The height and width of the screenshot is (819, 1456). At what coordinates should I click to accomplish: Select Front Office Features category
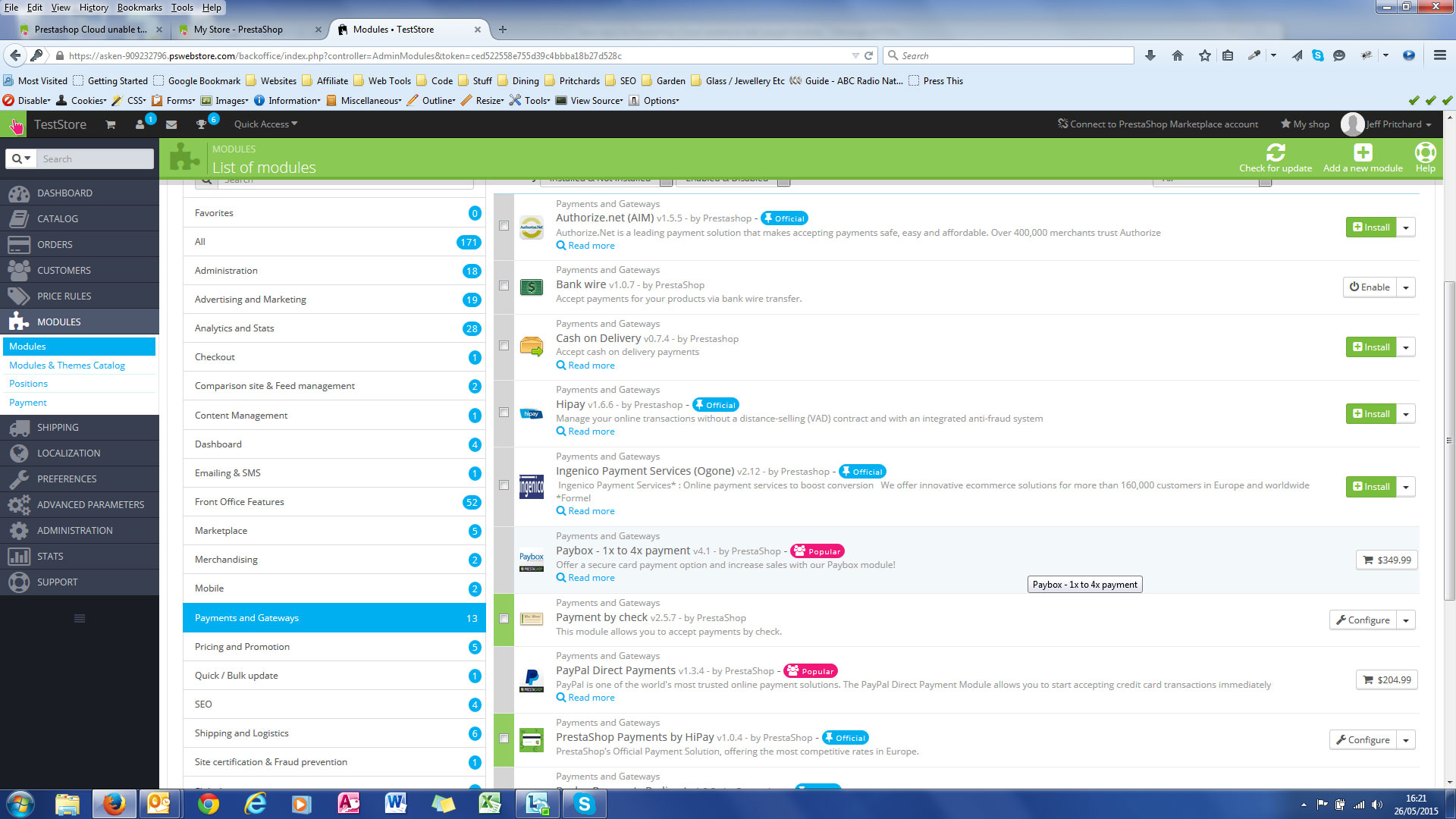pyautogui.click(x=334, y=502)
